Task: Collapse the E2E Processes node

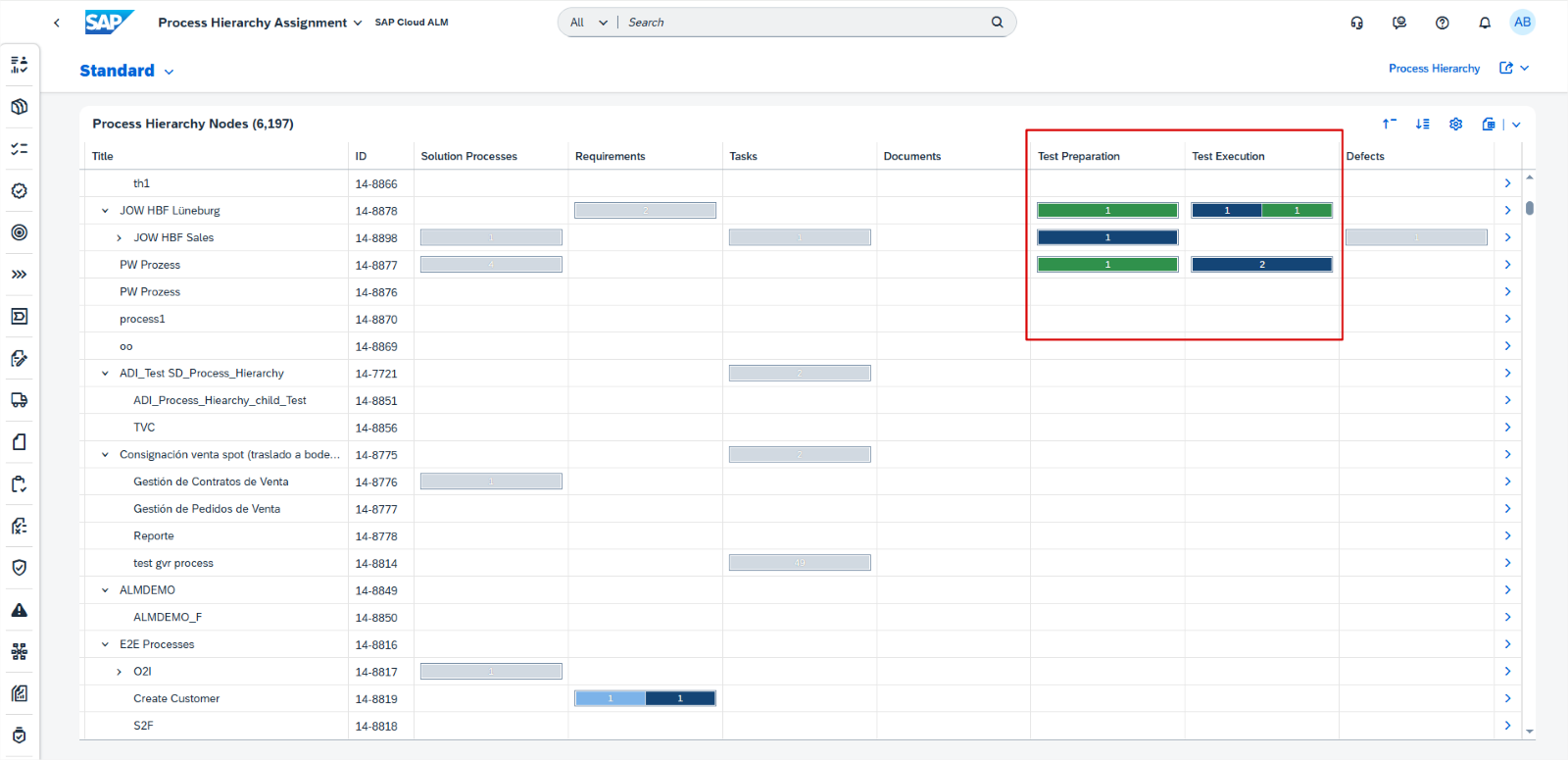Action: coord(105,645)
